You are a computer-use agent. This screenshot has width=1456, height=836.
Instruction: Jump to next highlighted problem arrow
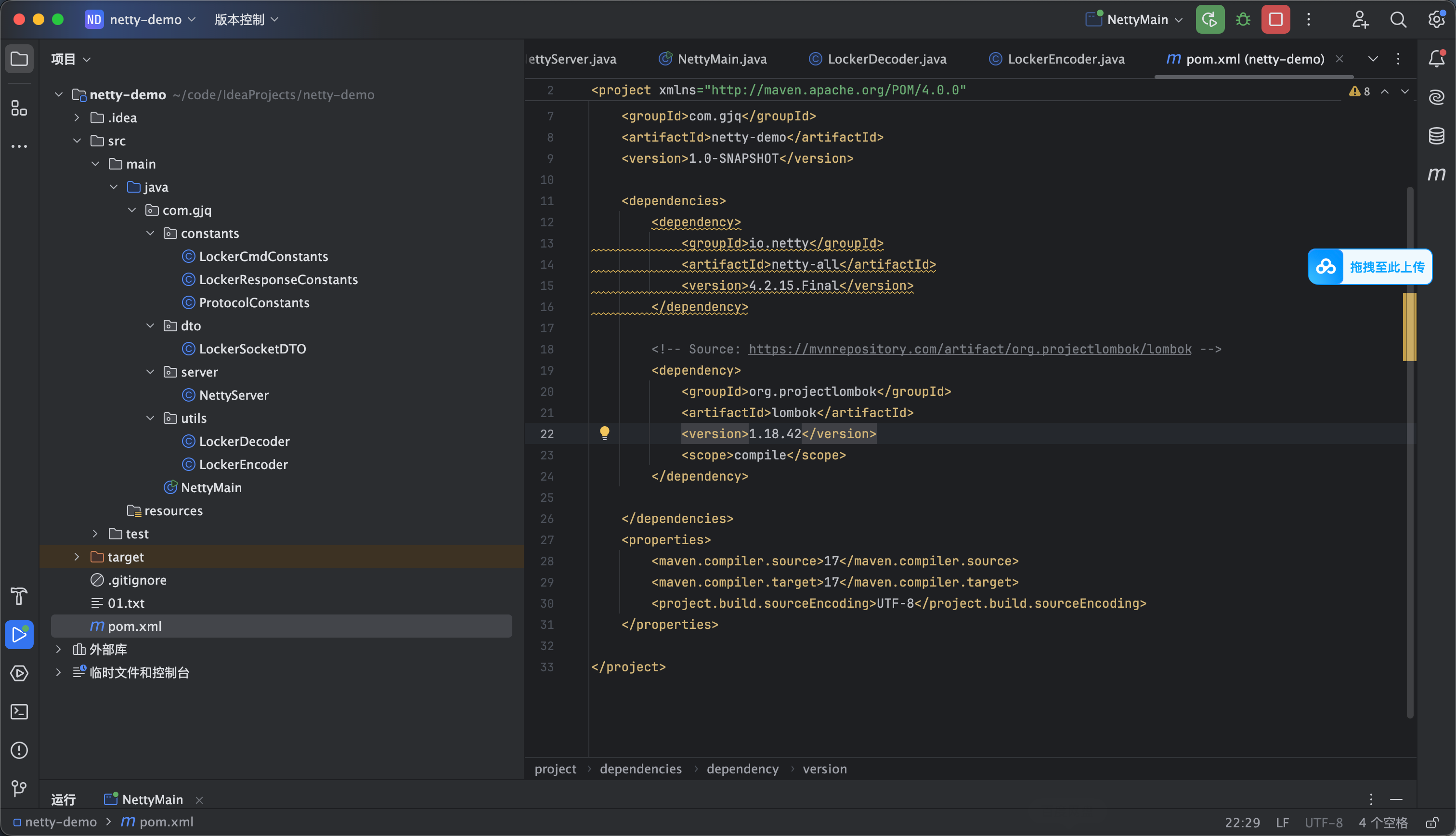click(x=1404, y=91)
